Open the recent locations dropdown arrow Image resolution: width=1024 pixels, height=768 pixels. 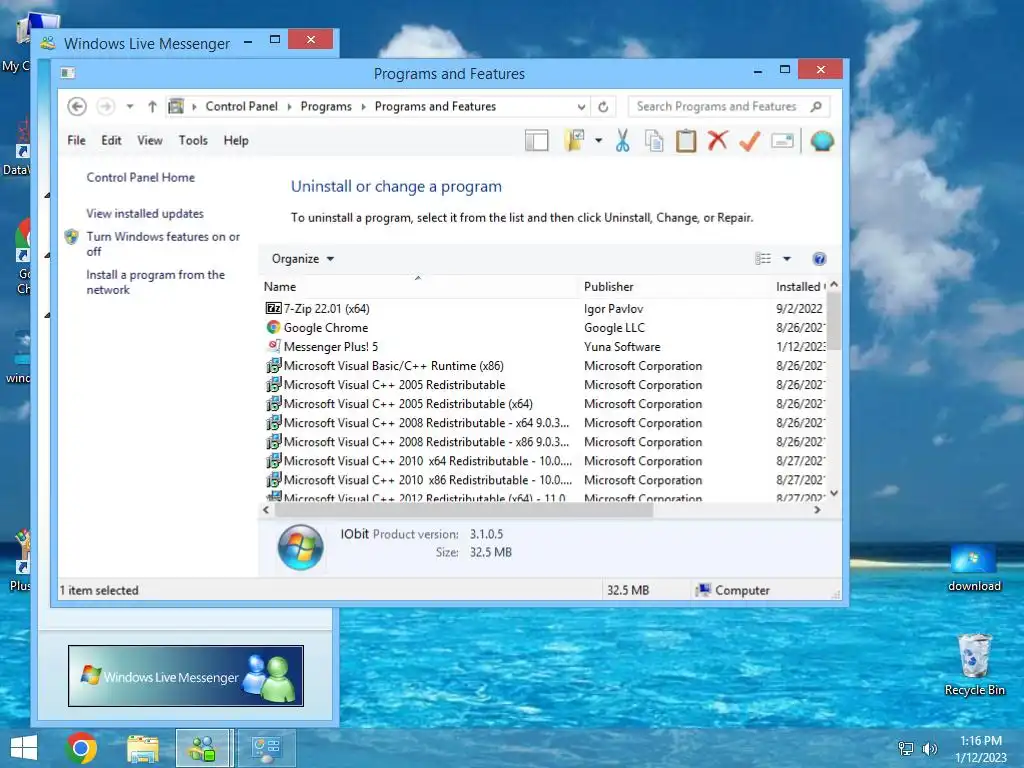[x=130, y=106]
